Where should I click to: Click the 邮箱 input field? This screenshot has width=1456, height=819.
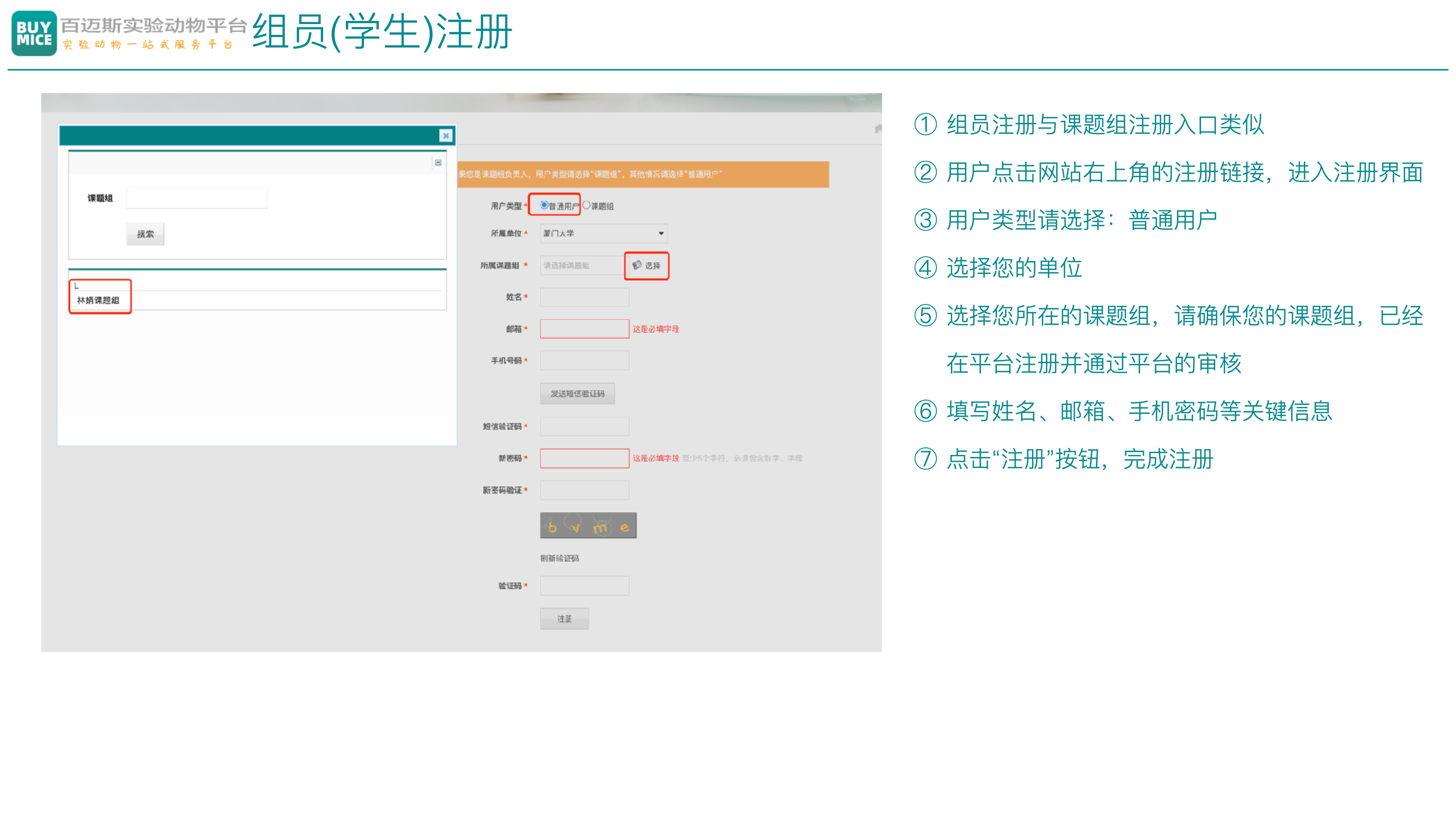585,329
